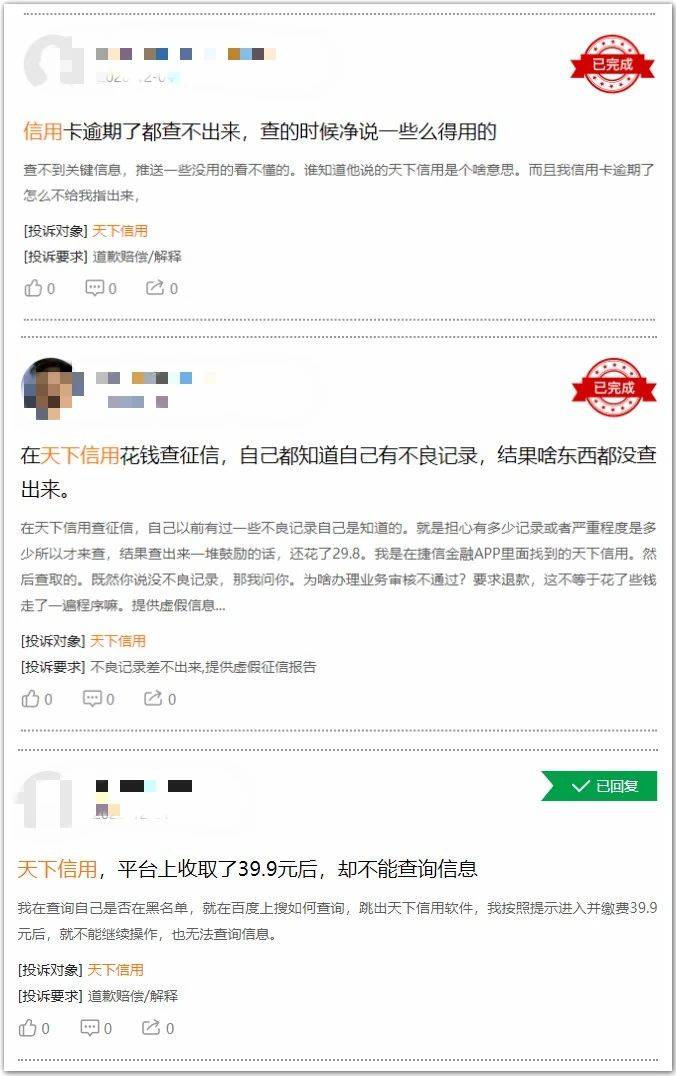
Task: Like the second complaint about bad credit records
Action: click(36, 699)
